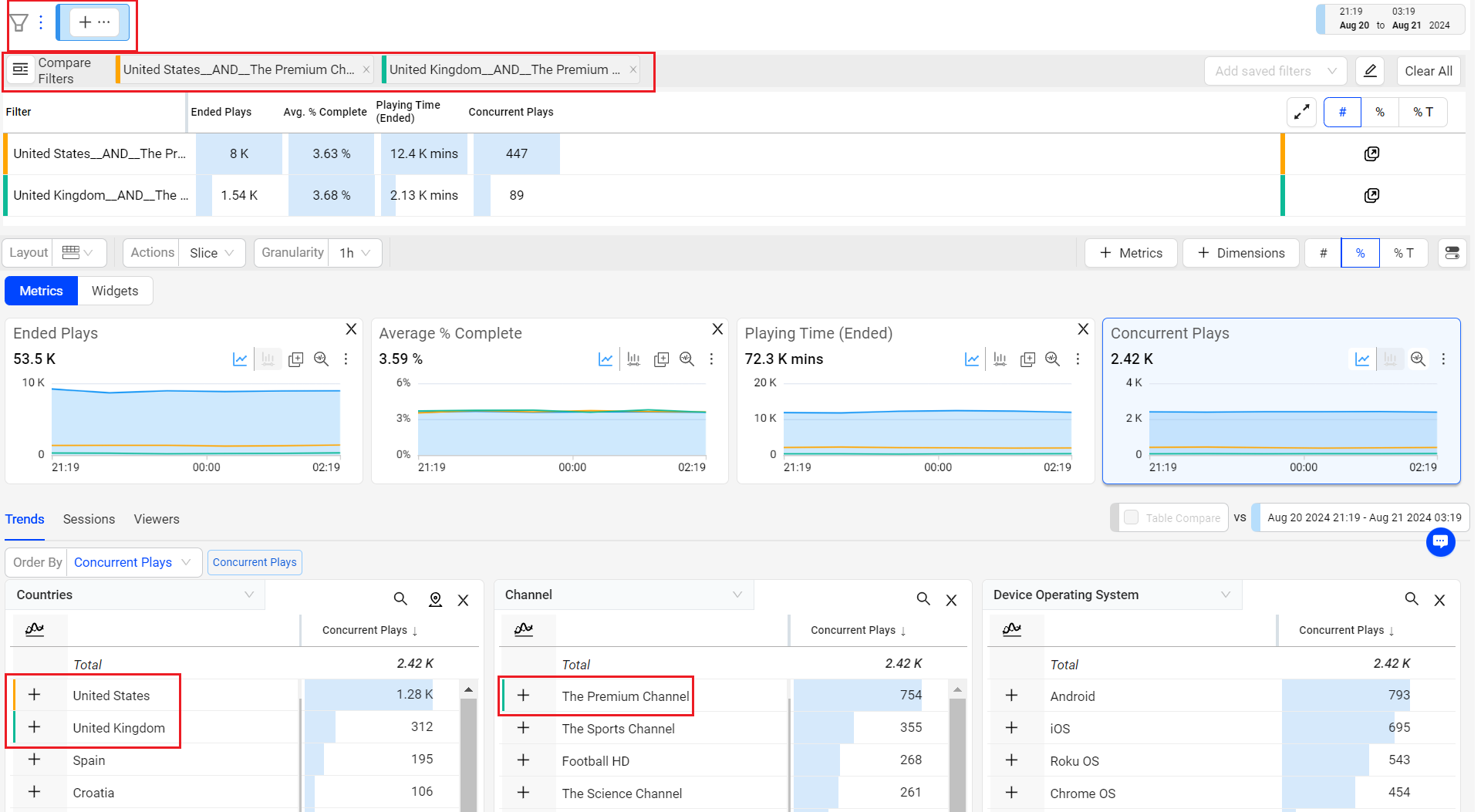Open the Playing Time (Ended) more options menu
The image size is (1481, 812).
[x=1078, y=359]
